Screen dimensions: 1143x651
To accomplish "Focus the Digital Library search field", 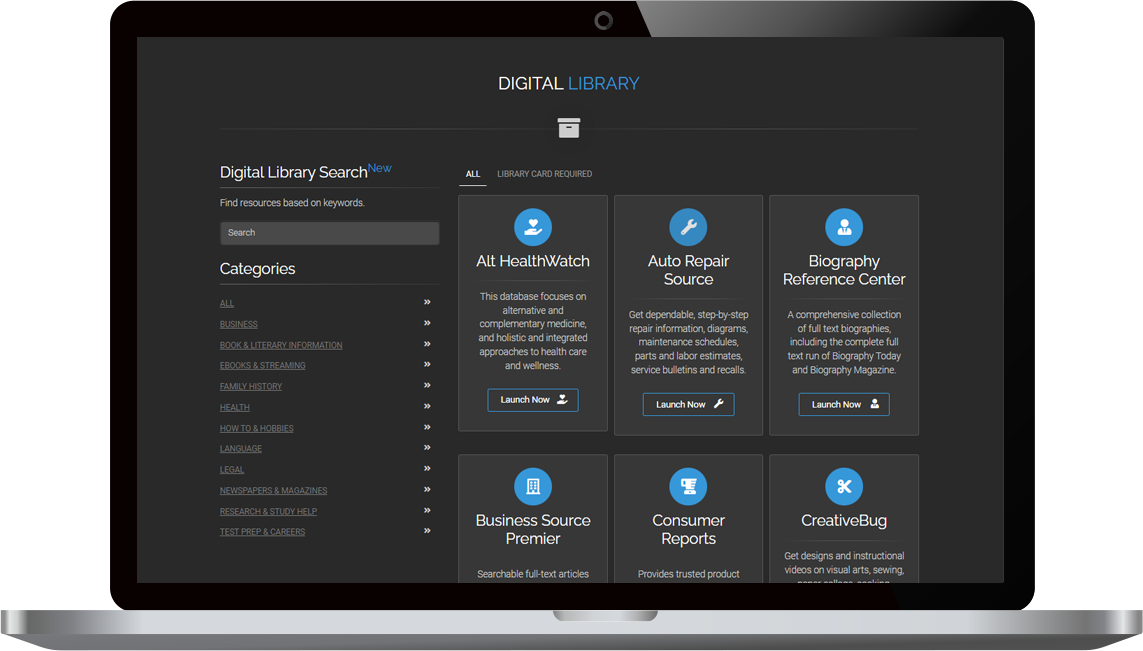I will click(329, 233).
